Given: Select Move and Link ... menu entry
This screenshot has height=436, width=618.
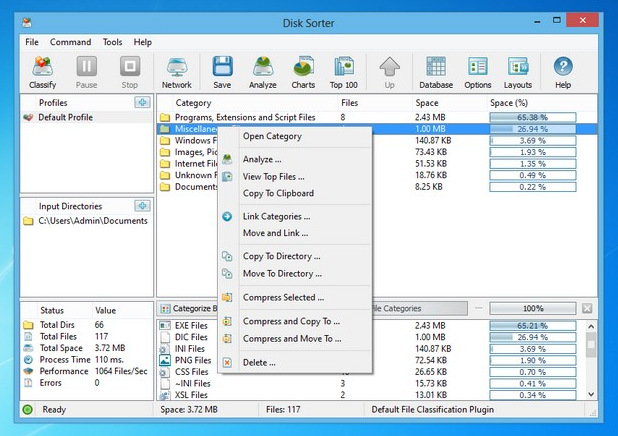Looking at the screenshot, I should point(295,233).
